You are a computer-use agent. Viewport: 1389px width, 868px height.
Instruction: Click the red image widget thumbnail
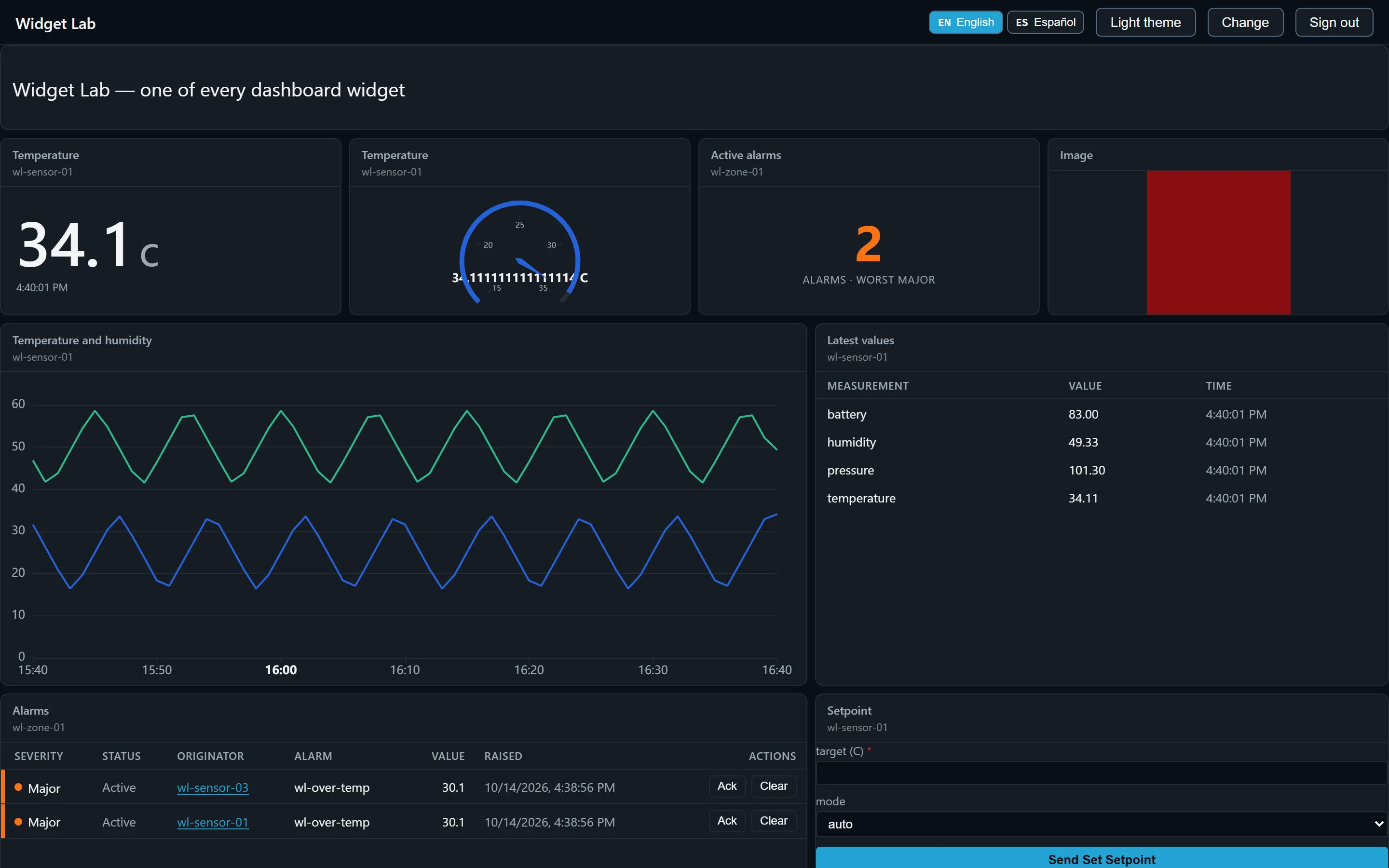tap(1218, 242)
